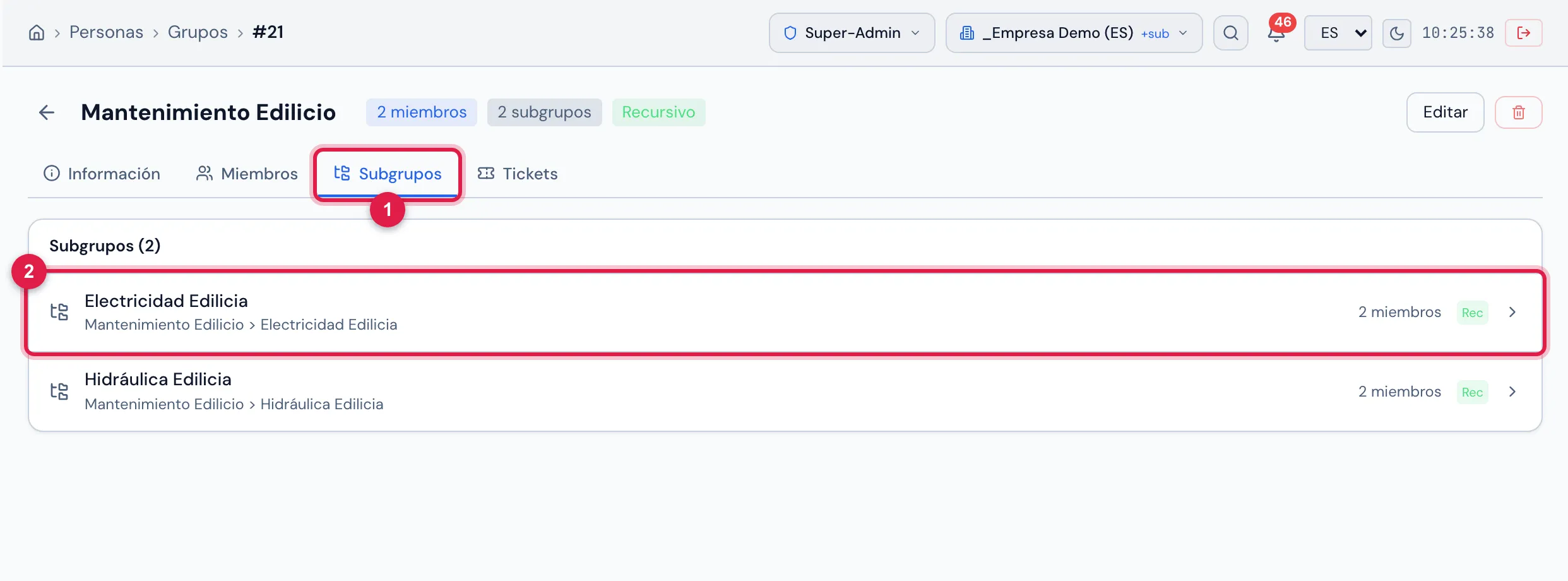Screen dimensions: 1568x581
Task: Click path 'Mantenimiento Edilicio > Hidráulica Edilicia'
Action: coord(234,404)
